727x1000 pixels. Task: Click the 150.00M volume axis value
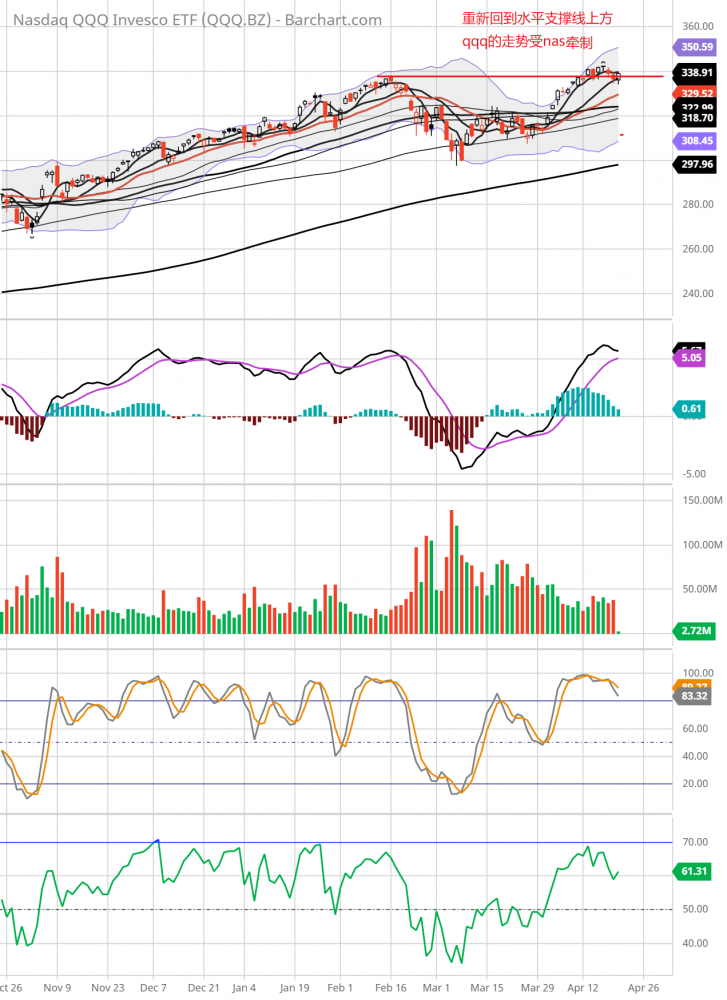(702, 500)
